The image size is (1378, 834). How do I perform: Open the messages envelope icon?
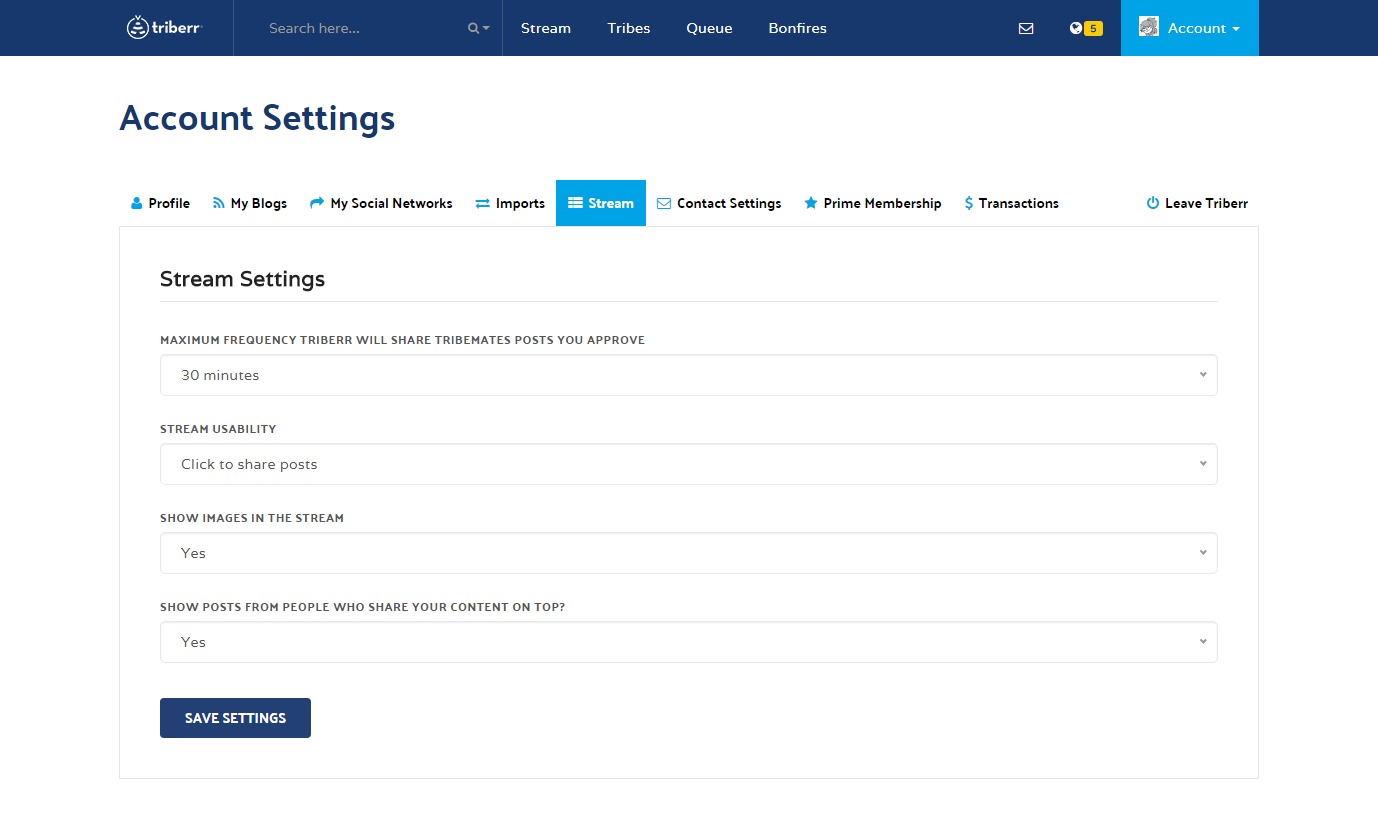(x=1026, y=28)
